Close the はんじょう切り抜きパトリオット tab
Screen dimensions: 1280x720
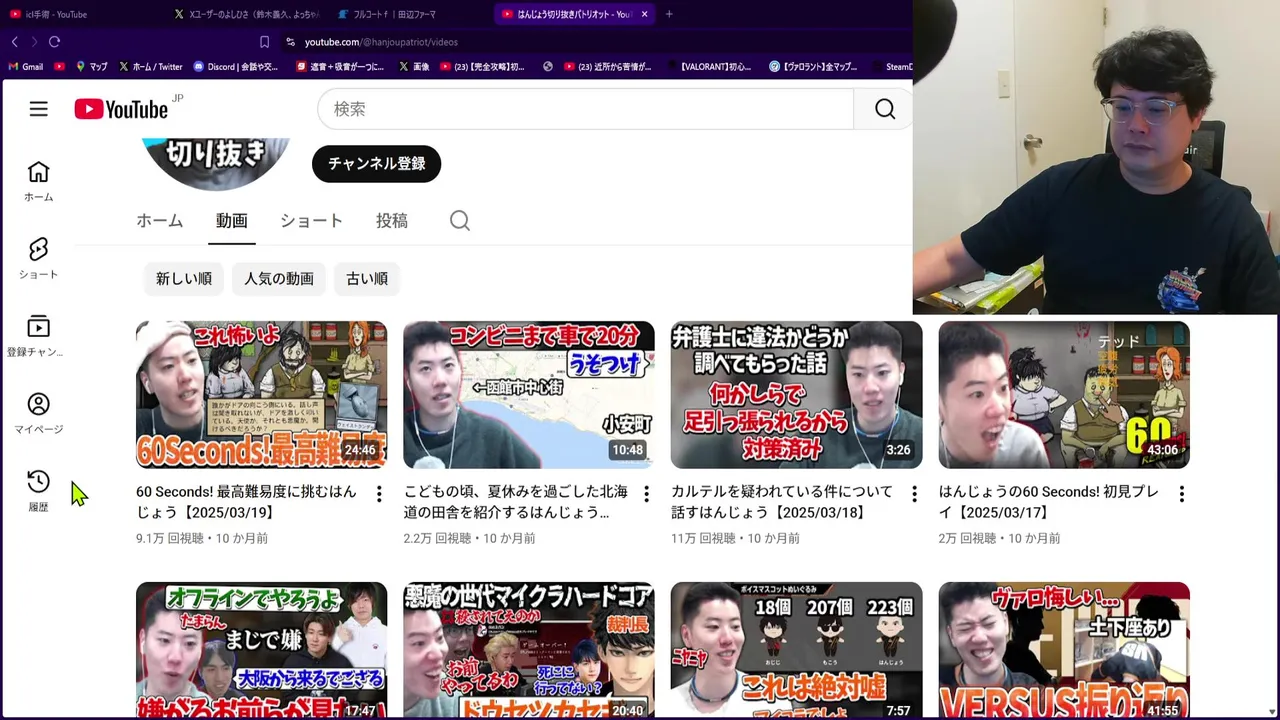pyautogui.click(x=644, y=14)
